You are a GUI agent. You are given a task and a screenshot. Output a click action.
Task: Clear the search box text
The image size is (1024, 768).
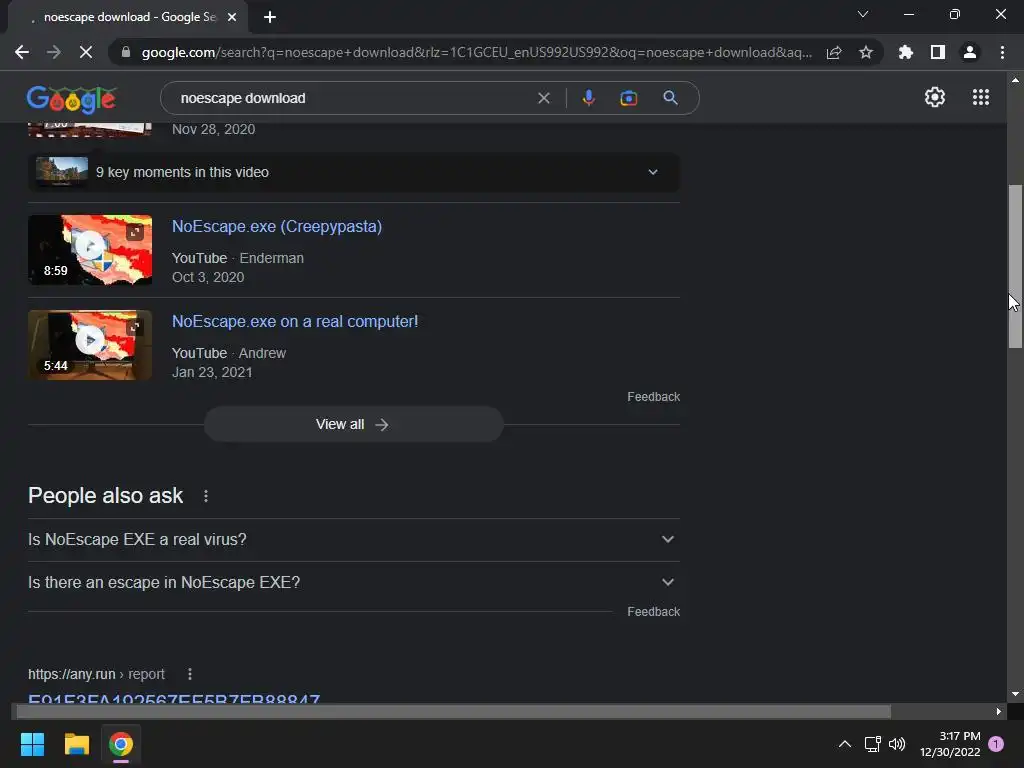coord(543,98)
